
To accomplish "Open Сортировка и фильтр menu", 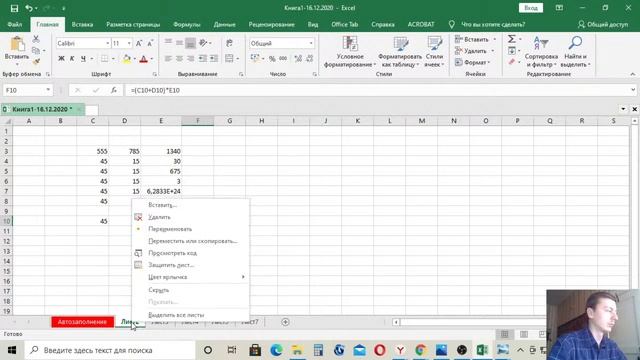I will [541, 52].
